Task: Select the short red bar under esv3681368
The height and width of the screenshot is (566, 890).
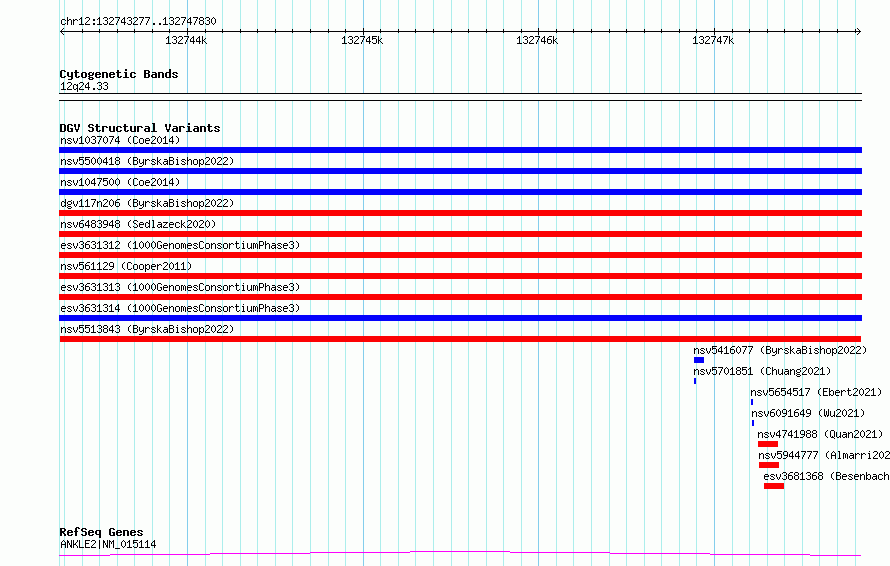Action: click(774, 486)
